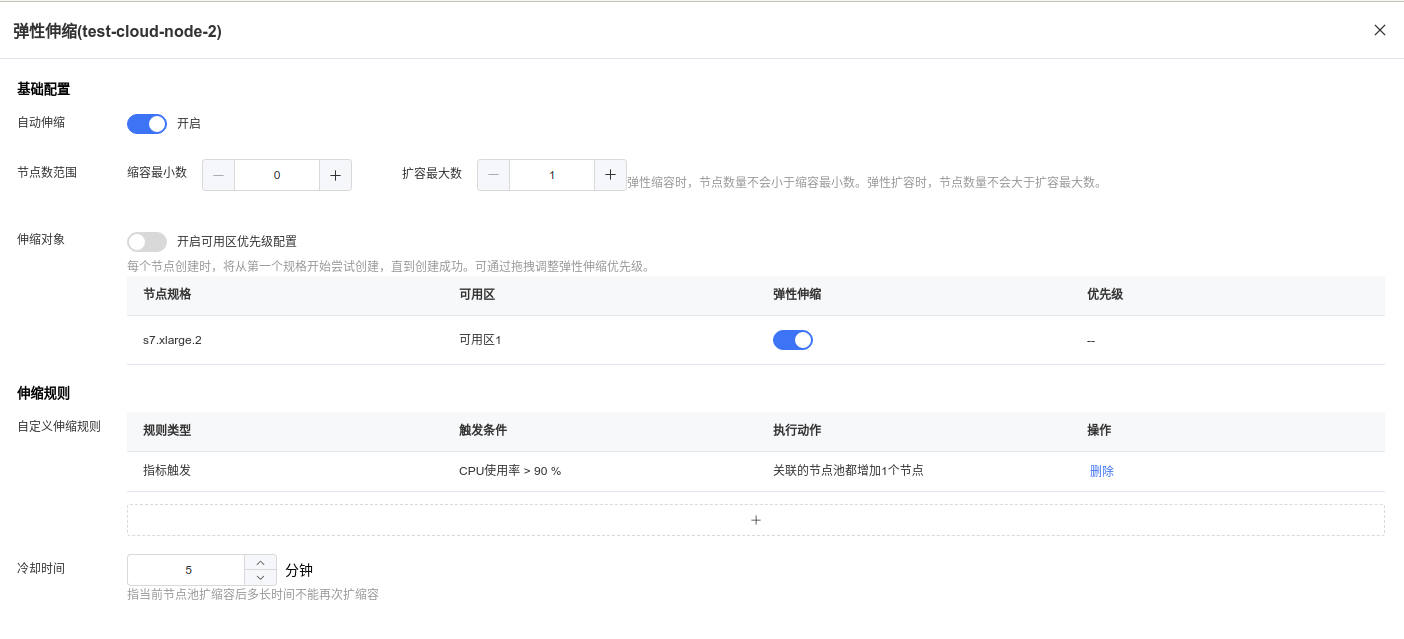Enable 开启可用区优先级配置 toggle
The image size is (1404, 639).
click(147, 242)
